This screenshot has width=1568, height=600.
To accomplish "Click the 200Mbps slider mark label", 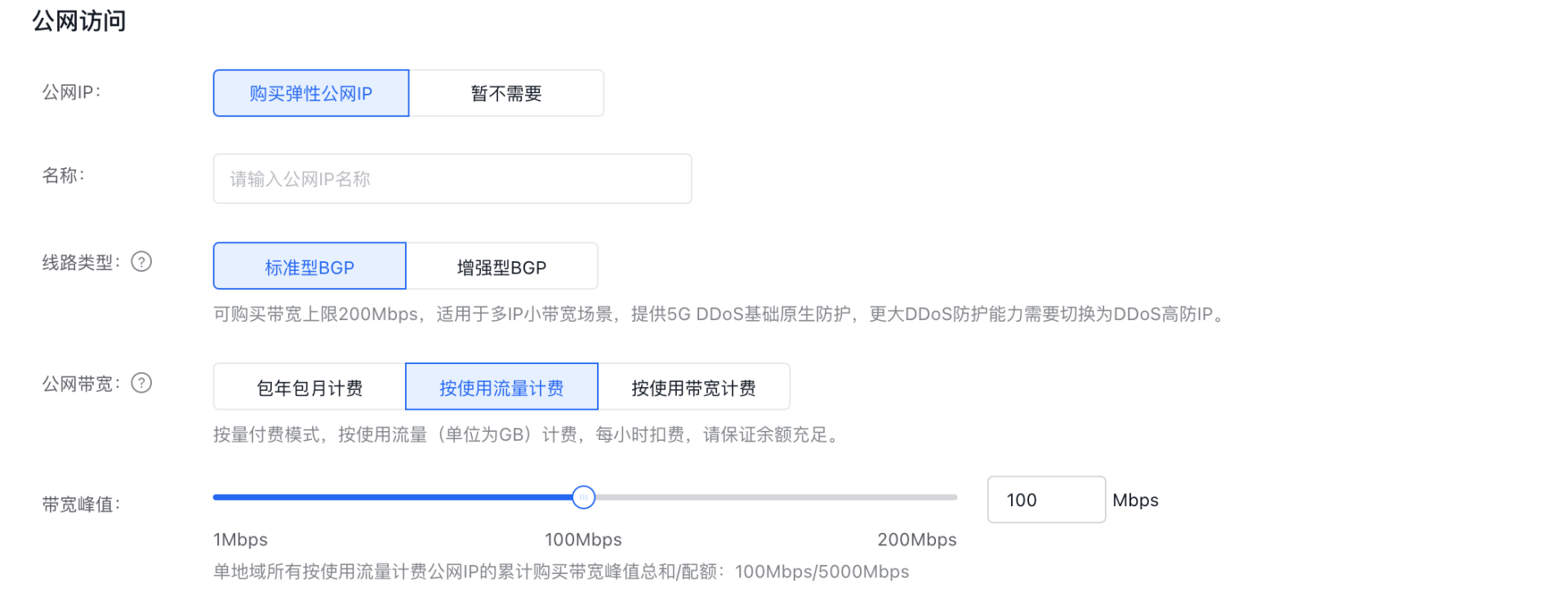I will pos(916,540).
